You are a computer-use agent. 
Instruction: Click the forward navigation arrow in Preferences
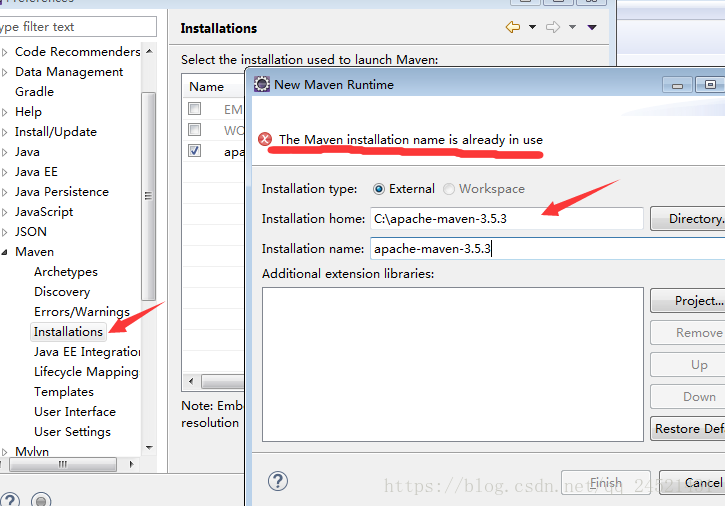(553, 27)
